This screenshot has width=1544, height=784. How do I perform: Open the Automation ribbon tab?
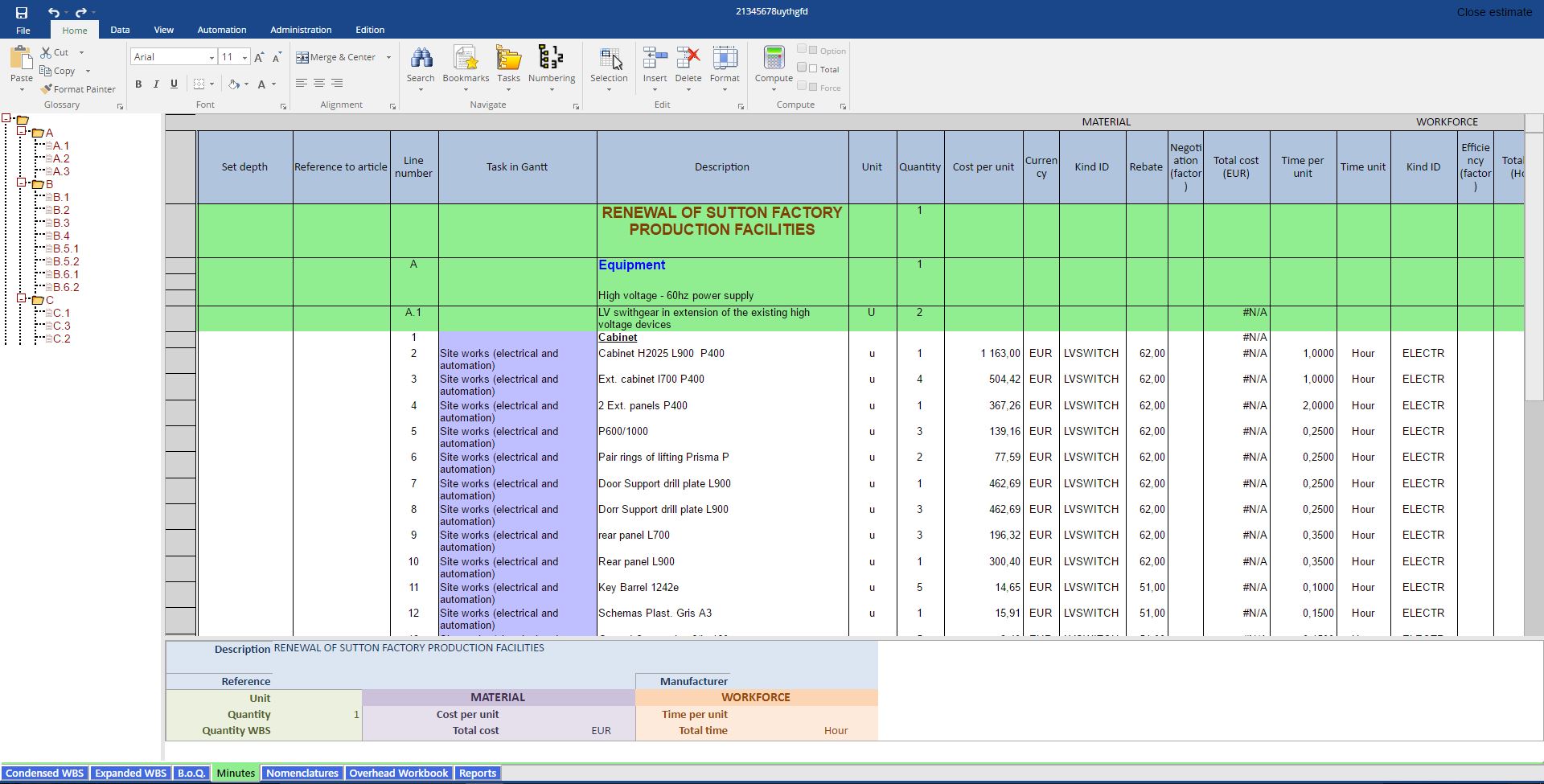click(222, 30)
